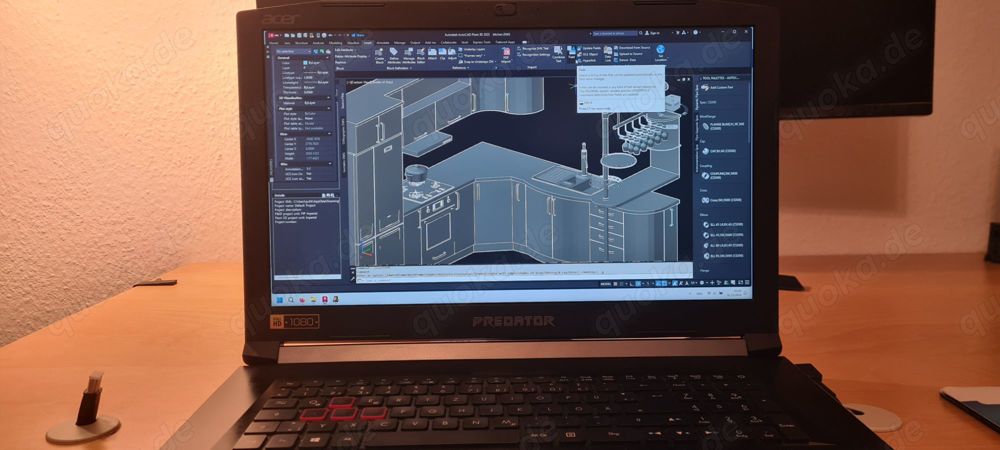
Task: Expand the Block Definition panel dropdown
Action: click(x=400, y=68)
